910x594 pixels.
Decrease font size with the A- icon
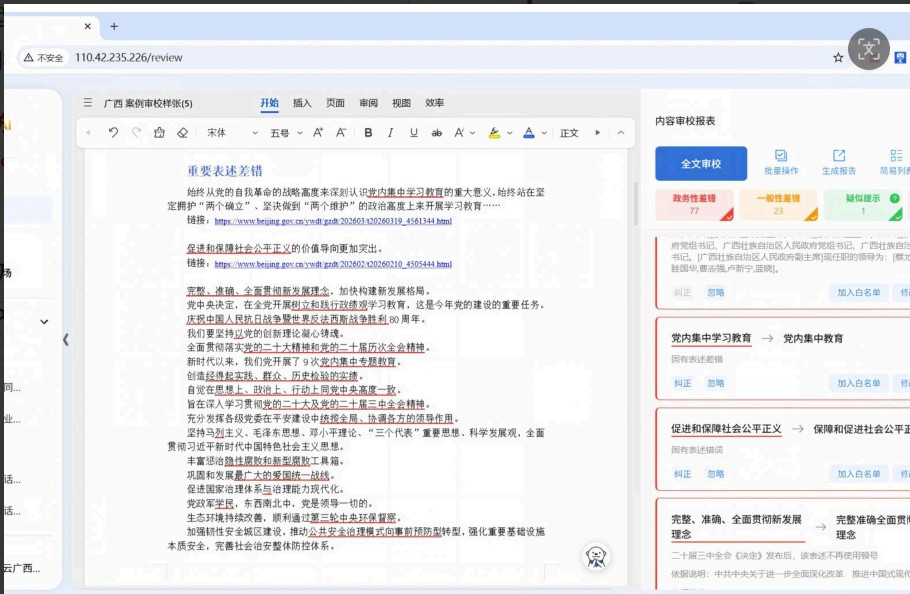(x=341, y=133)
